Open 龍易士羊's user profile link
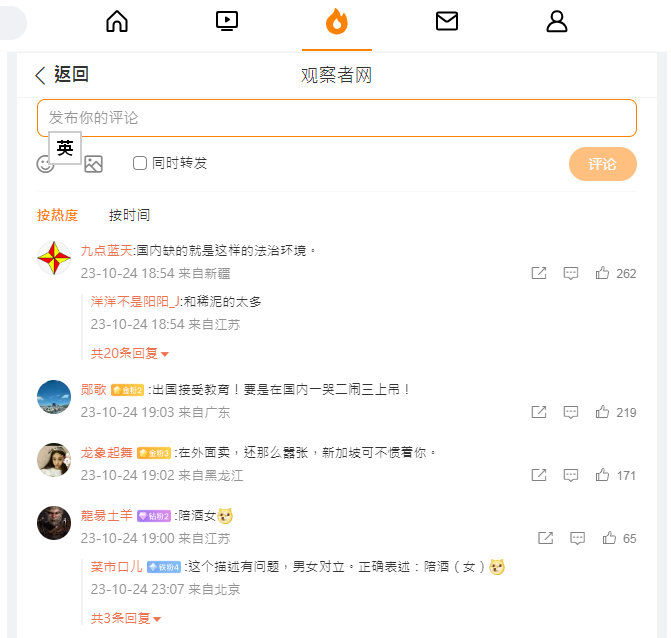This screenshot has width=671, height=638. coord(106,515)
